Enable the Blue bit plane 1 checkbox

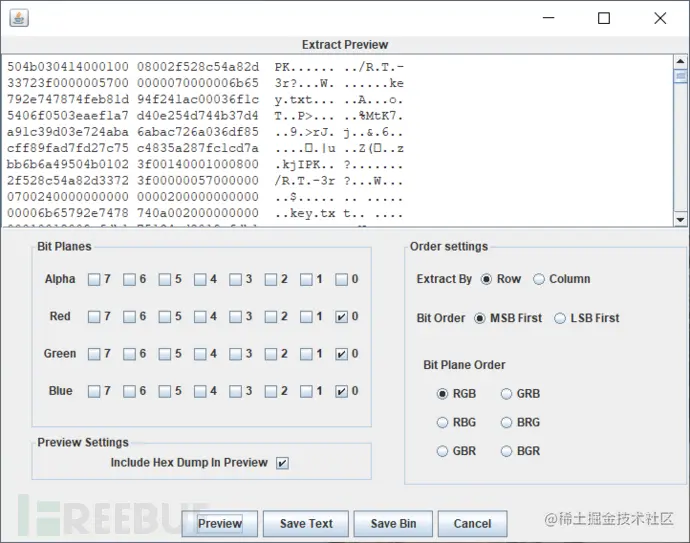tap(306, 391)
